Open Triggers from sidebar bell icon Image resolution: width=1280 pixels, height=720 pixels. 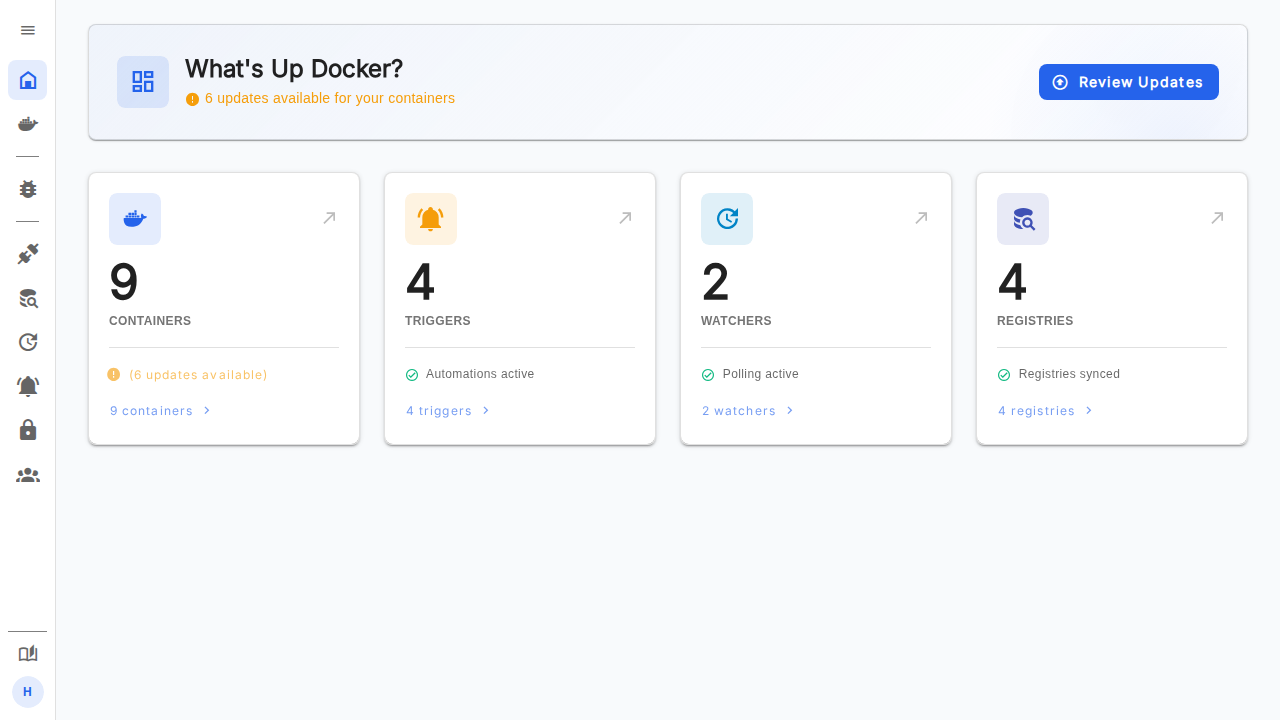click(28, 386)
